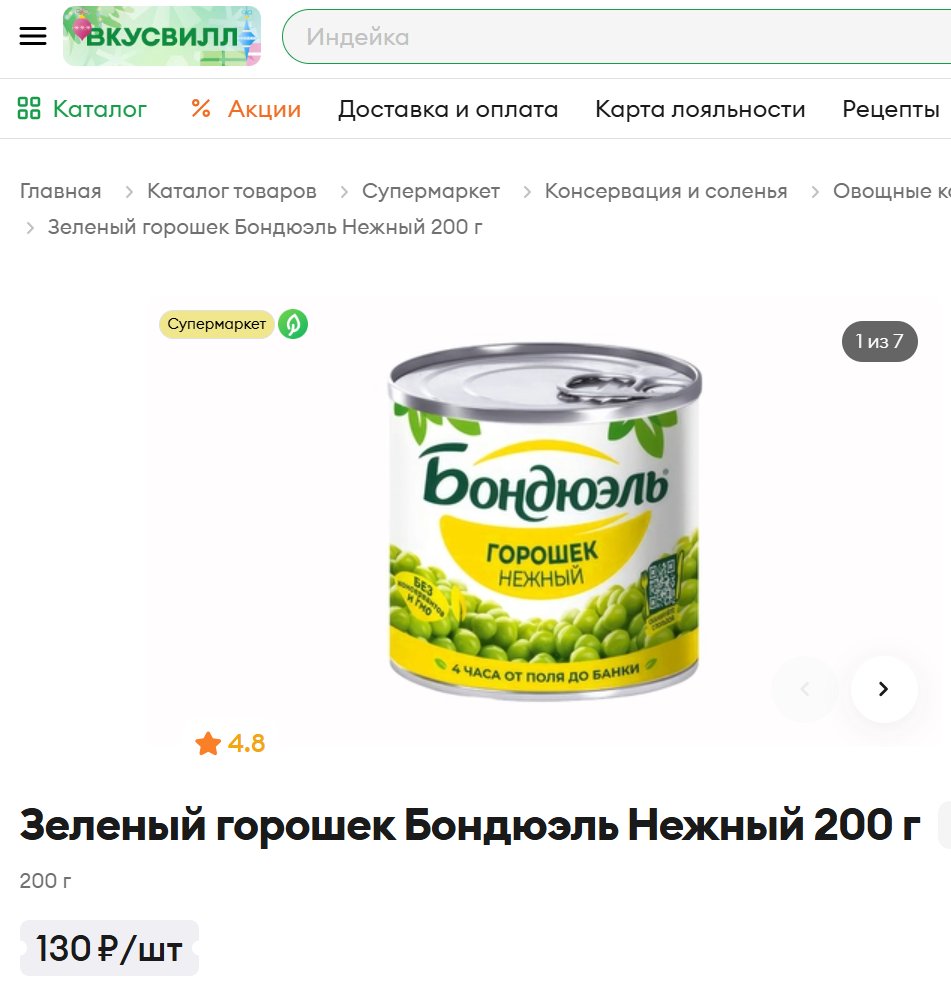This screenshot has height=991, width=951.
Task: Open Консервация и соленья breadcrumb
Action: coord(666,191)
